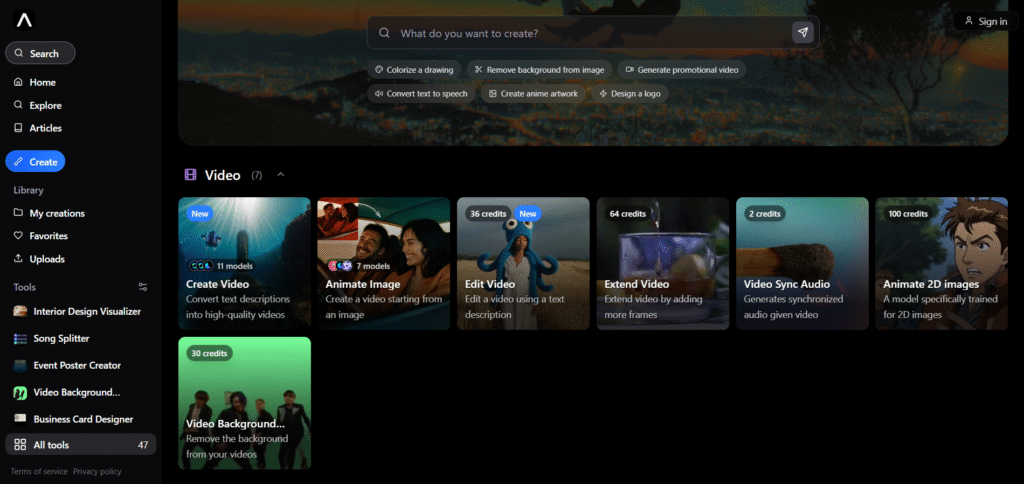Go to the Home page
Image resolution: width=1024 pixels, height=484 pixels.
coord(42,82)
